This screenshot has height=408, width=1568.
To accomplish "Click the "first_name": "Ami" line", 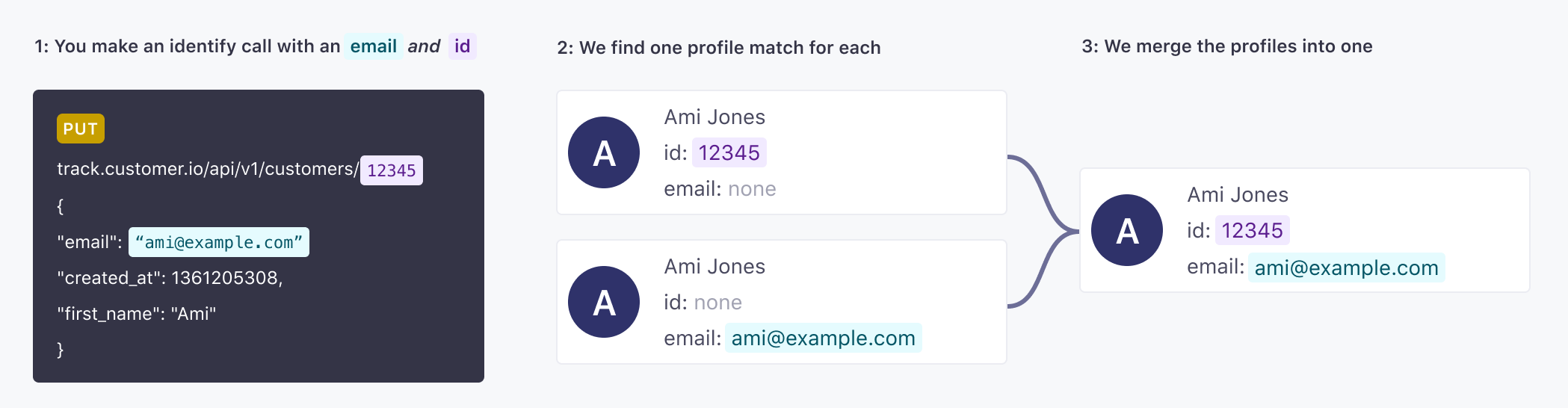I will [137, 314].
